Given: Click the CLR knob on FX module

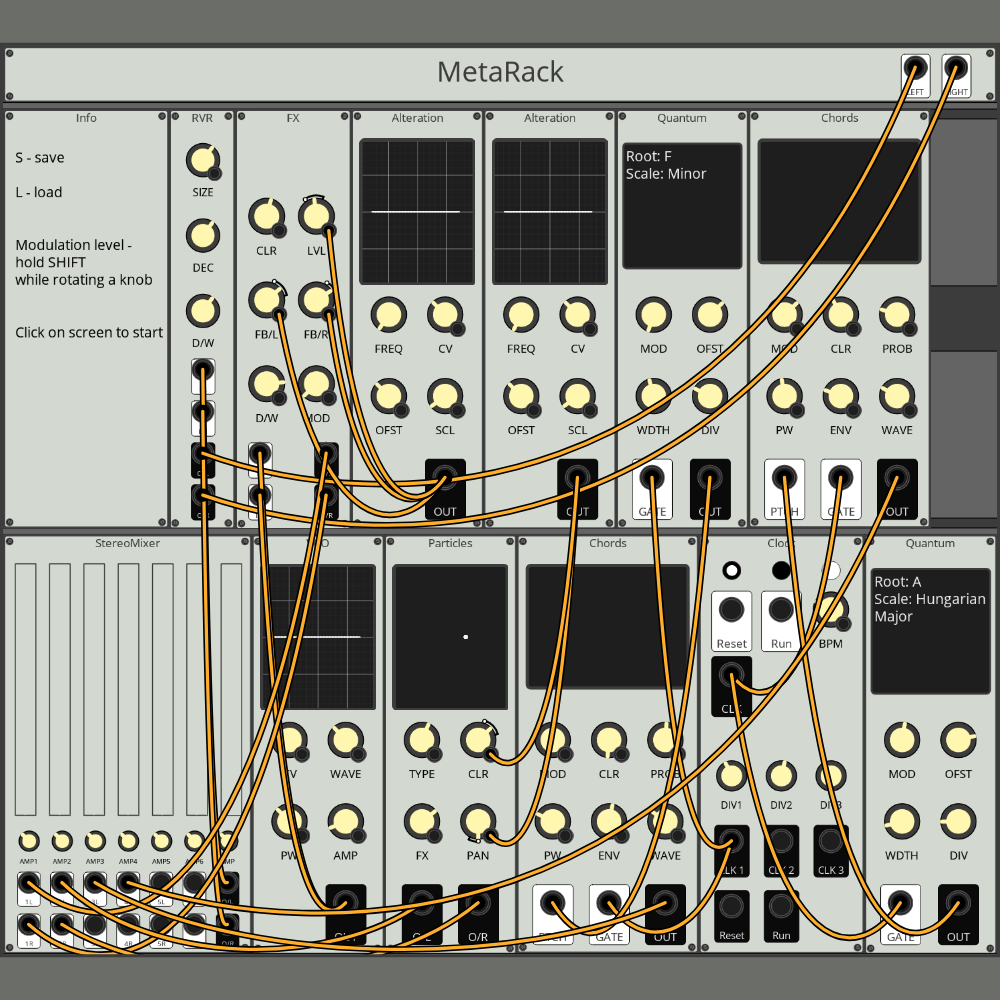Looking at the screenshot, I should [265, 216].
